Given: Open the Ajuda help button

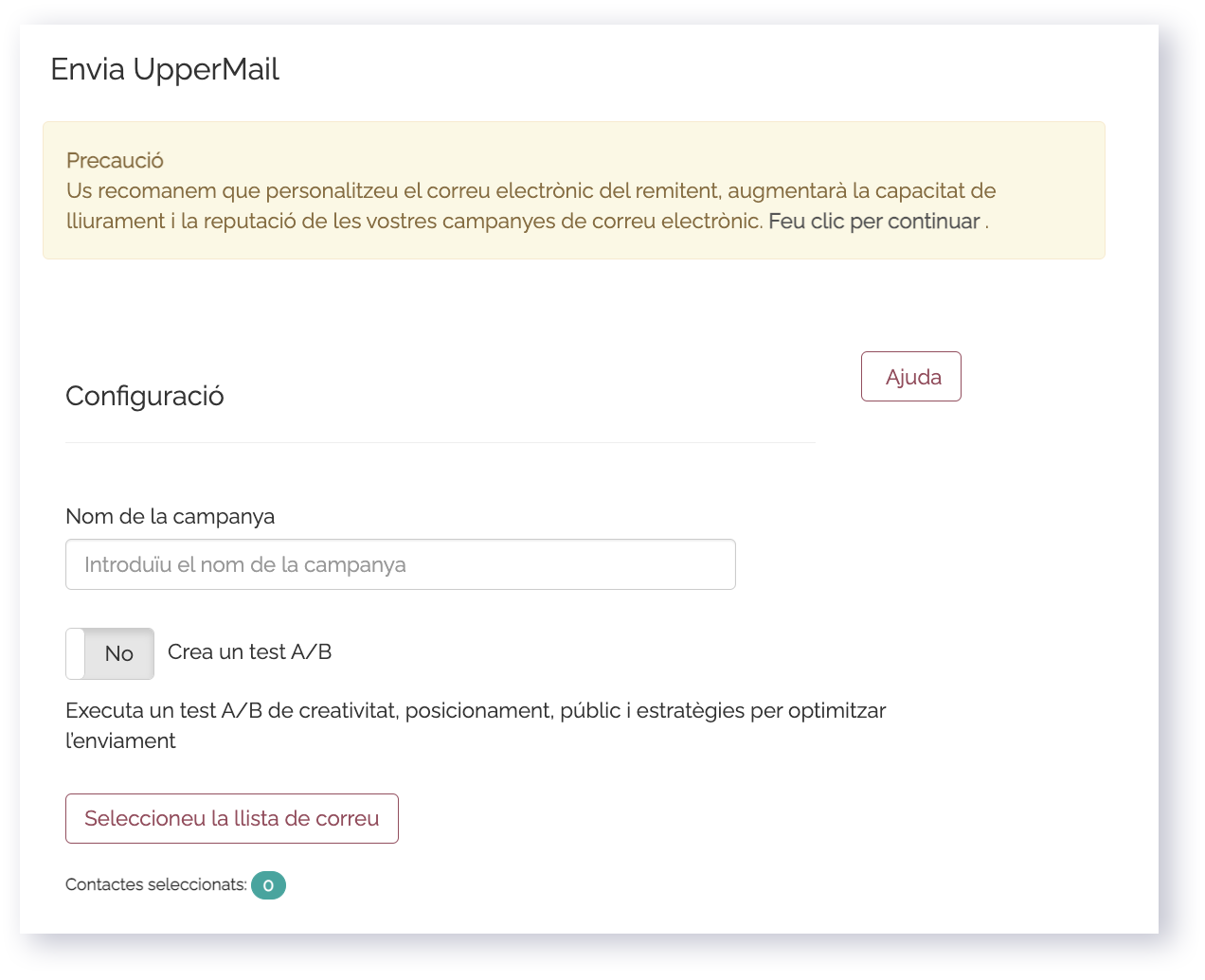Looking at the screenshot, I should (x=910, y=377).
